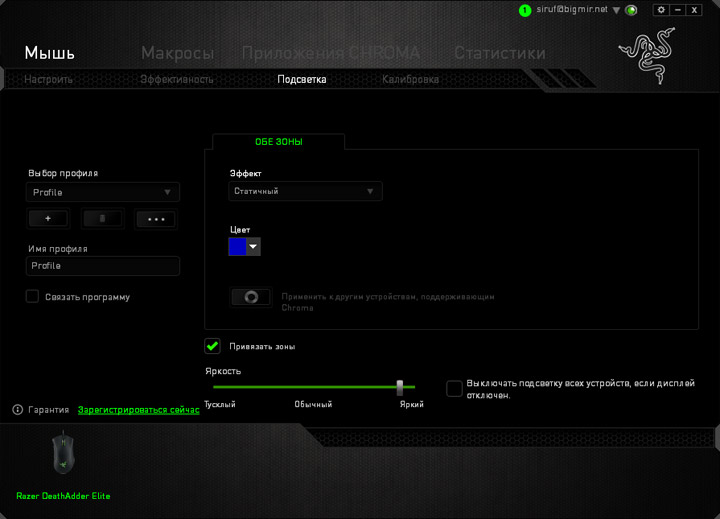Go to the Эффективность subtab
The width and height of the screenshot is (720, 519).
pos(177,79)
